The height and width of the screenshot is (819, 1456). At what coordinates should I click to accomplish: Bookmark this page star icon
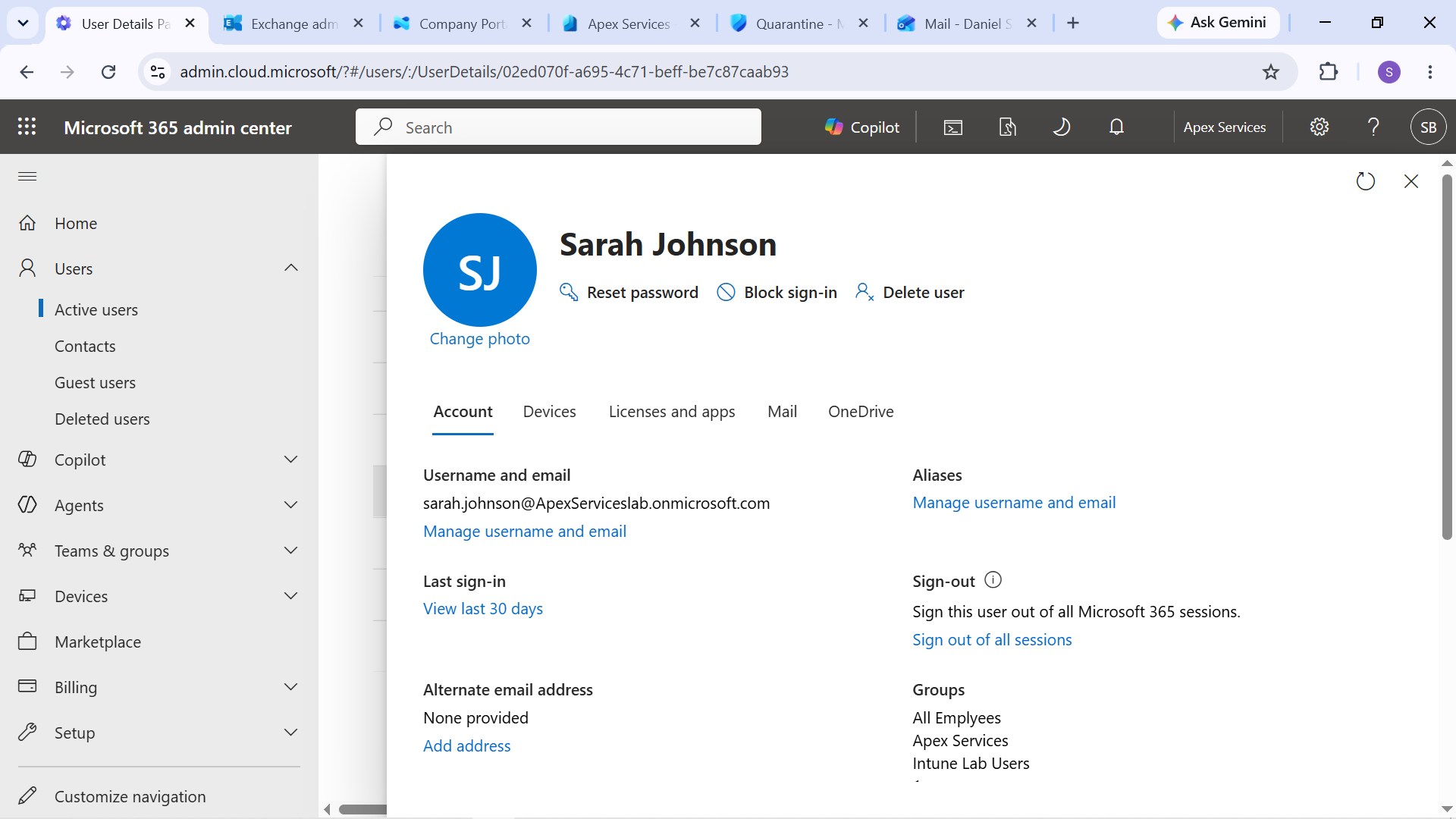[x=1271, y=72]
